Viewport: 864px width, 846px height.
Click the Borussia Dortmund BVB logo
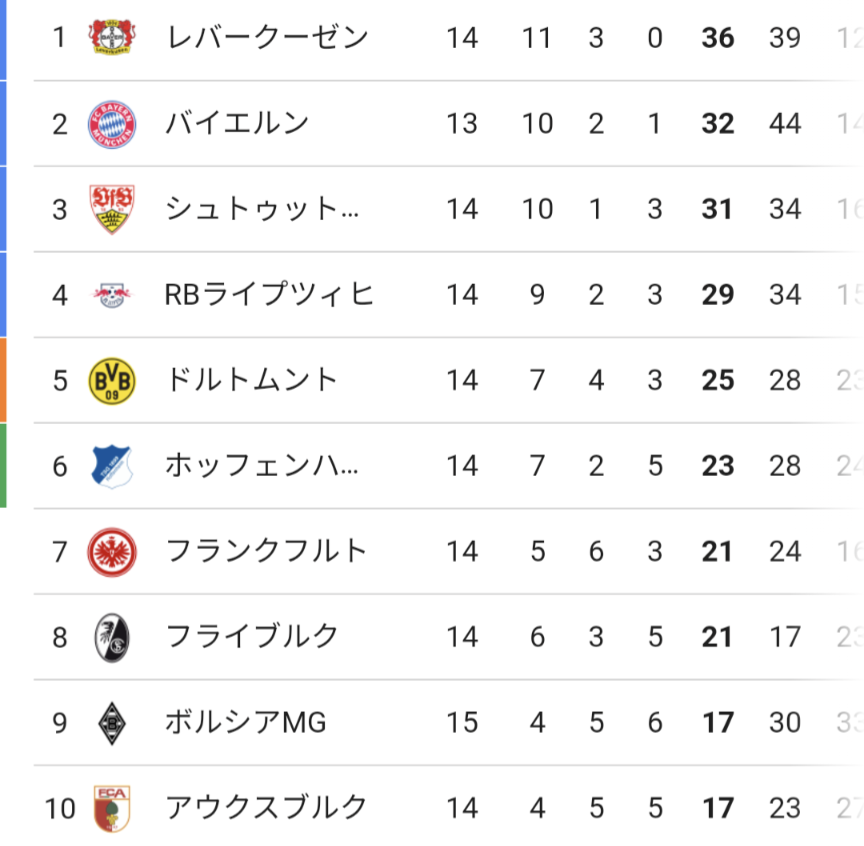(x=111, y=381)
